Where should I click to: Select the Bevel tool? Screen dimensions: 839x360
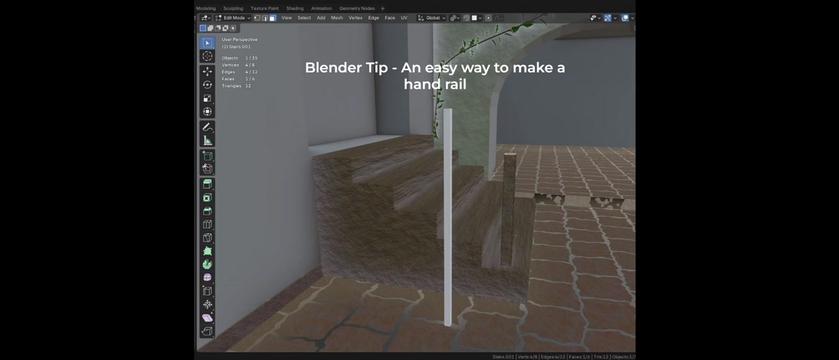208,211
